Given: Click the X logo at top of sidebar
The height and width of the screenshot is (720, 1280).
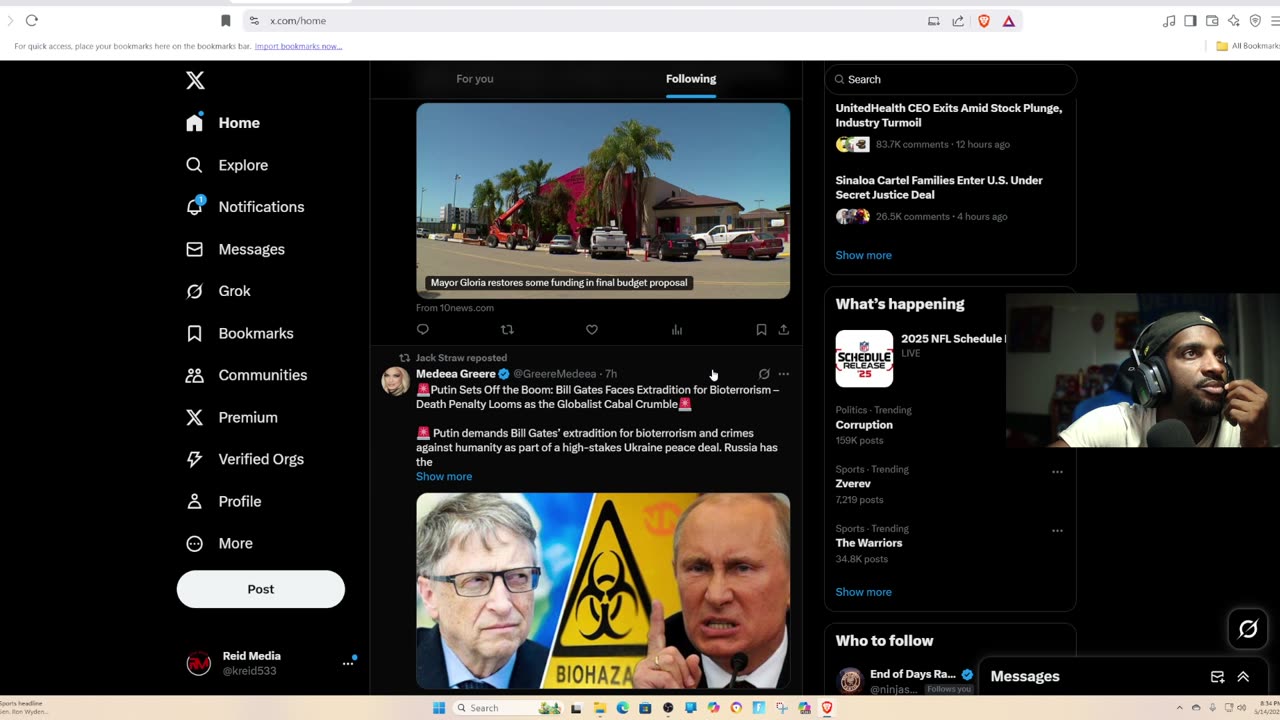Looking at the screenshot, I should (x=195, y=81).
